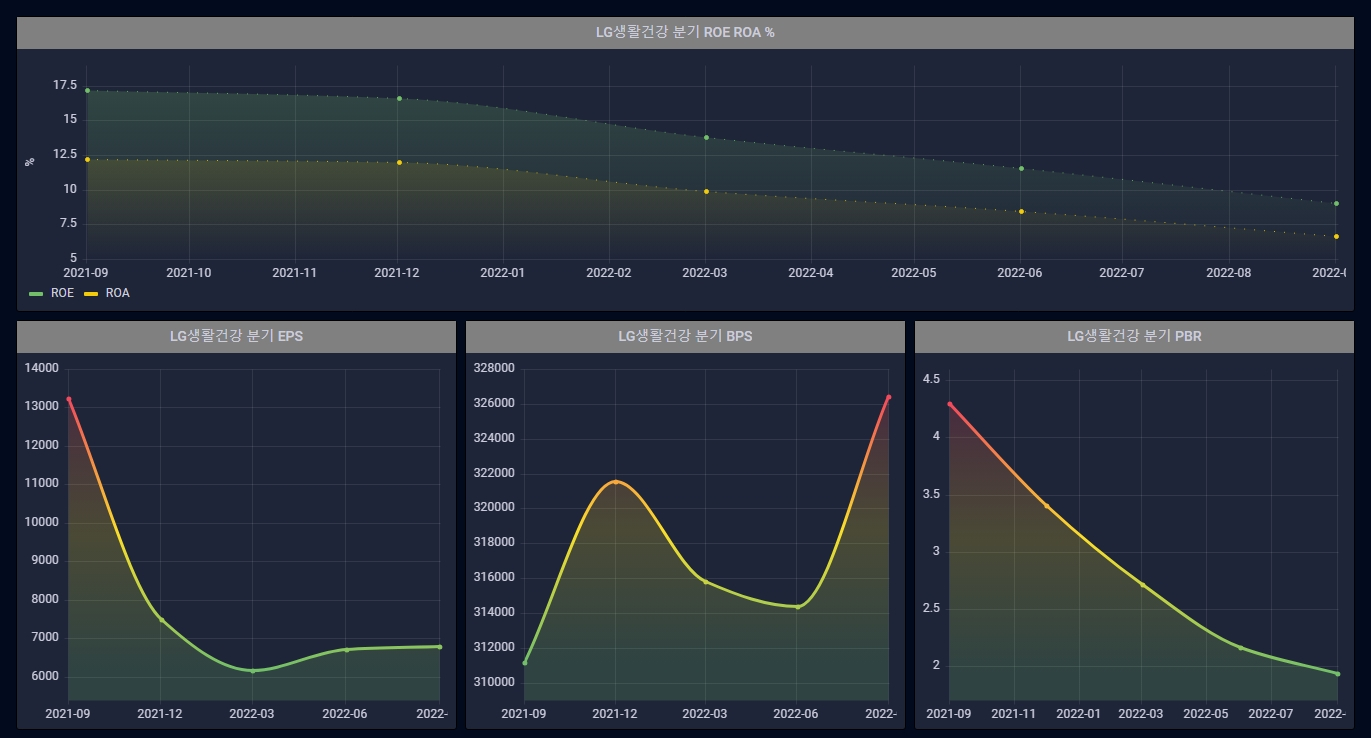Click the 2022-04 x-axis label in ROE ROA chart

(810, 272)
